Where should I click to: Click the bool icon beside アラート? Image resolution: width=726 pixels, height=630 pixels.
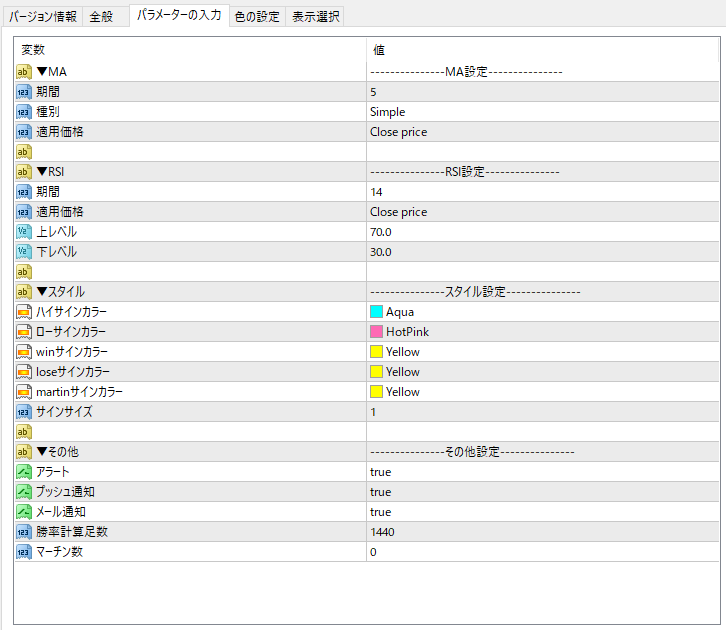tap(24, 472)
